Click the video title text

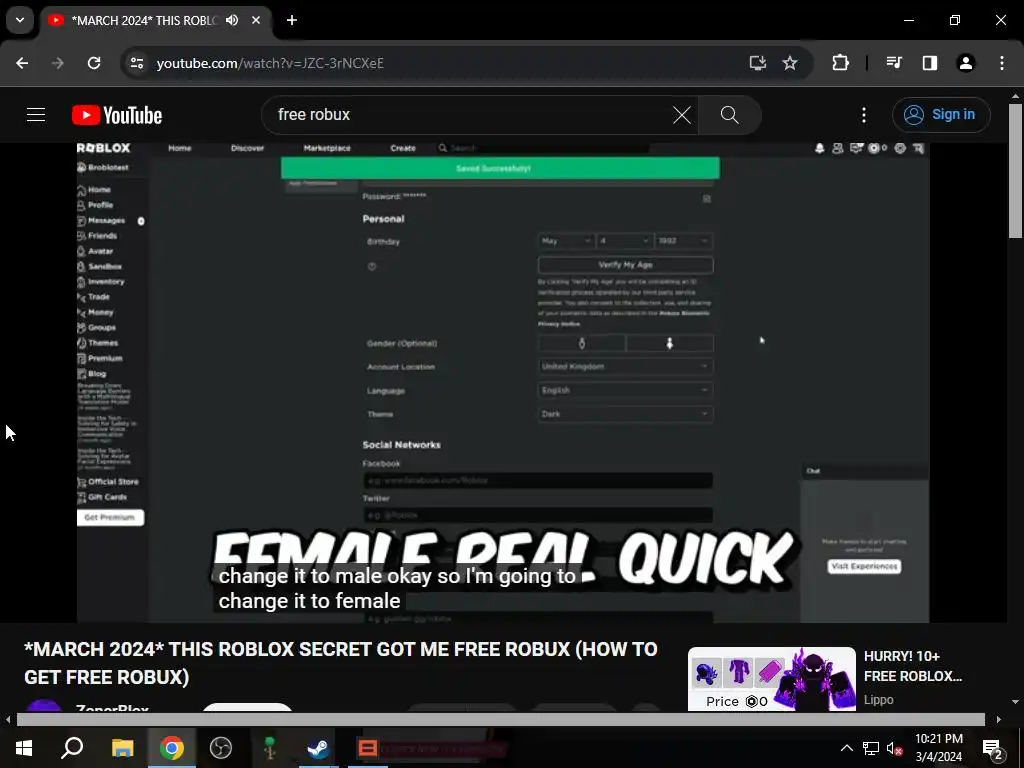pos(340,663)
